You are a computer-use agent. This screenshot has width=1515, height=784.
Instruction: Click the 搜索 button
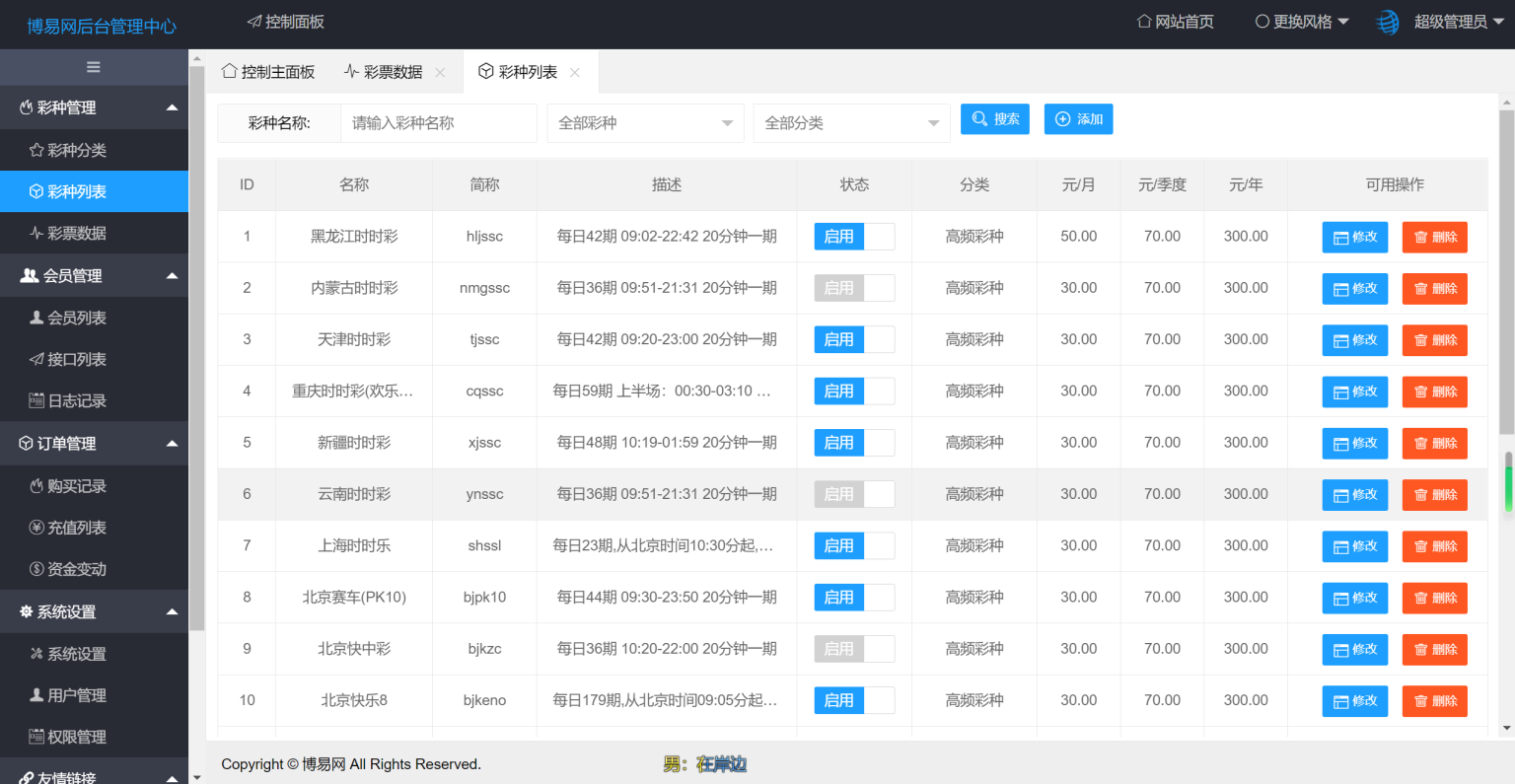click(995, 119)
